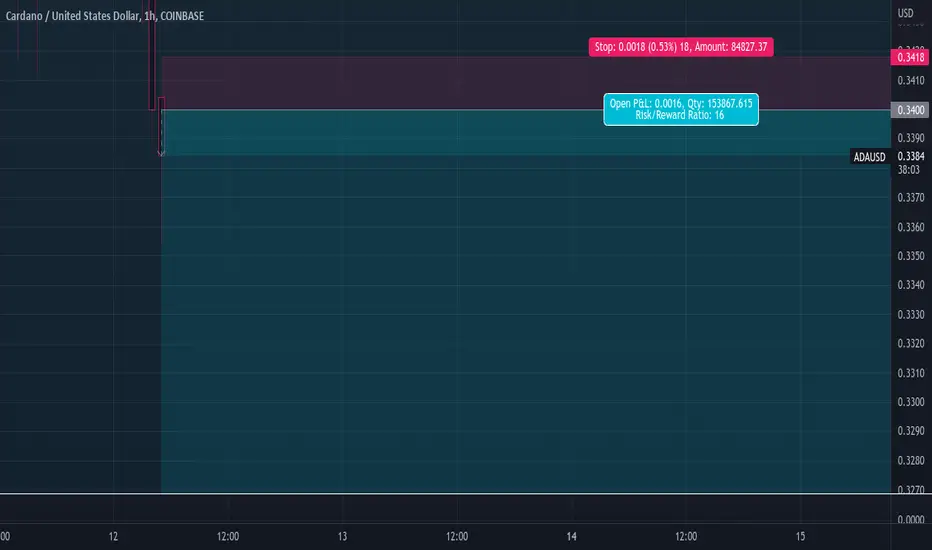The image size is (932, 550).
Task: Select the teal profit target zone
Action: [x=525, y=301]
